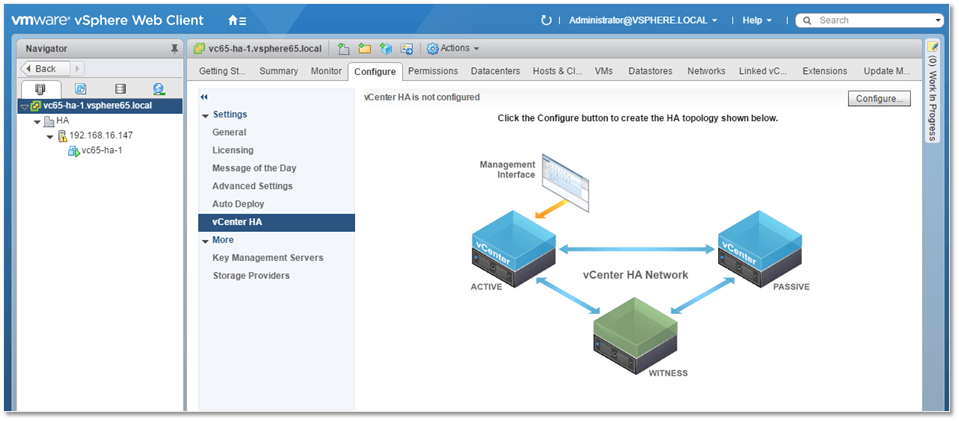Open Message of the Day settings
This screenshot has height=421, width=959.
[x=254, y=168]
